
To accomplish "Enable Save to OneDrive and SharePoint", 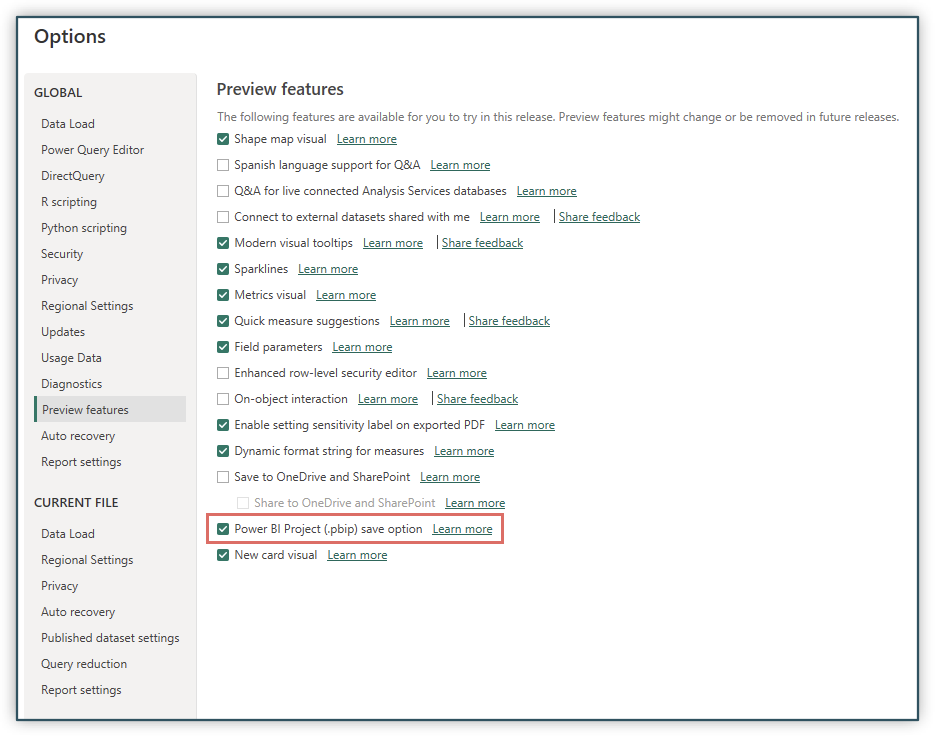I will [x=223, y=477].
